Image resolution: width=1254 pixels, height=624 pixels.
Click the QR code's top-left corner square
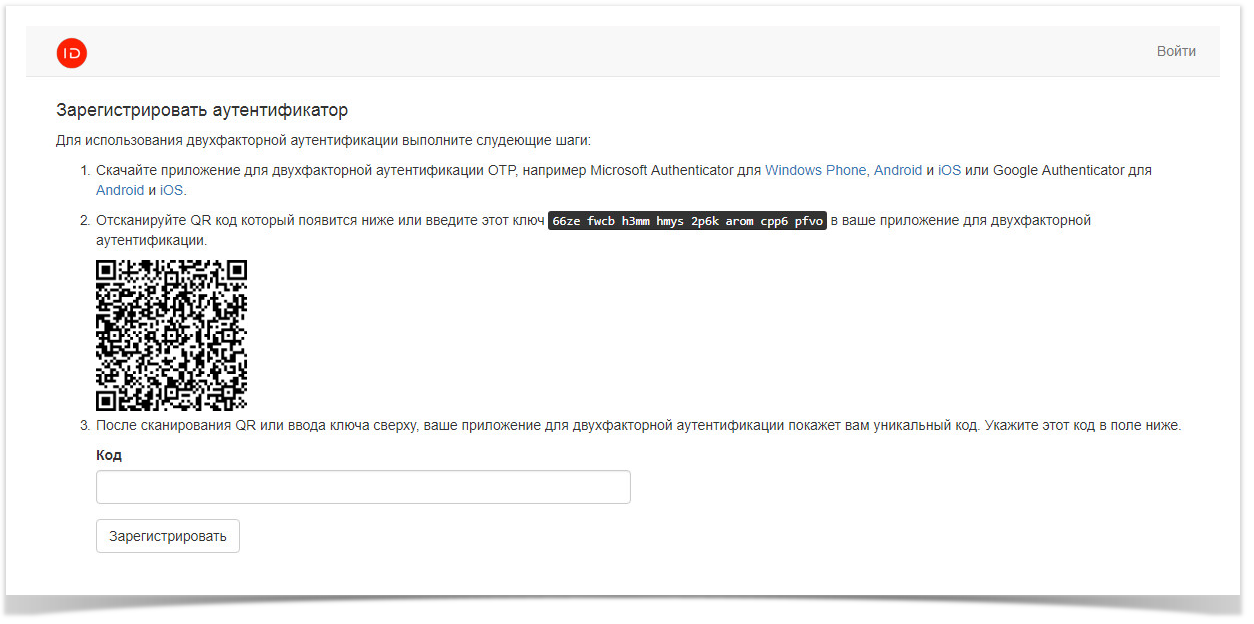click(107, 271)
